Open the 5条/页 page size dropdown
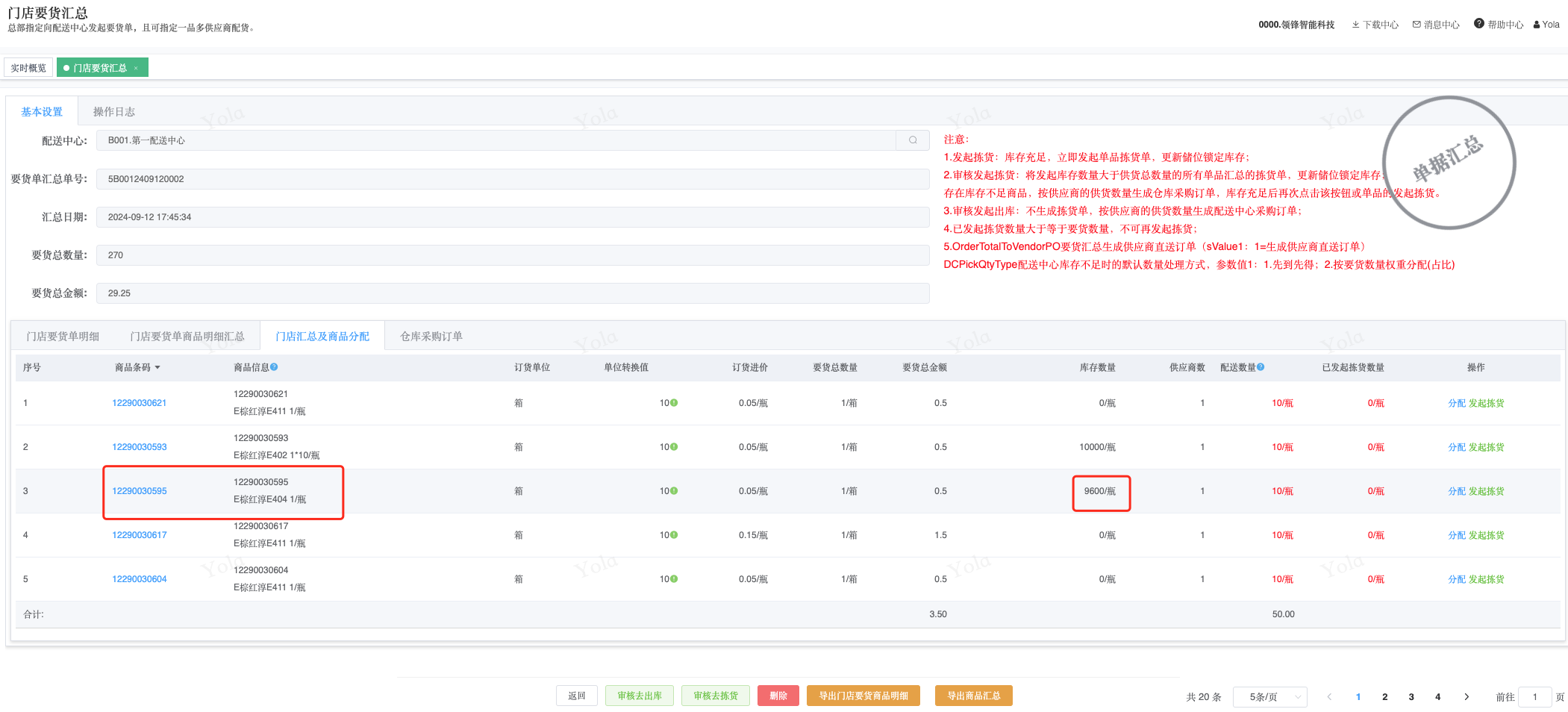Screen dimensions: 1568x712 (1269, 697)
